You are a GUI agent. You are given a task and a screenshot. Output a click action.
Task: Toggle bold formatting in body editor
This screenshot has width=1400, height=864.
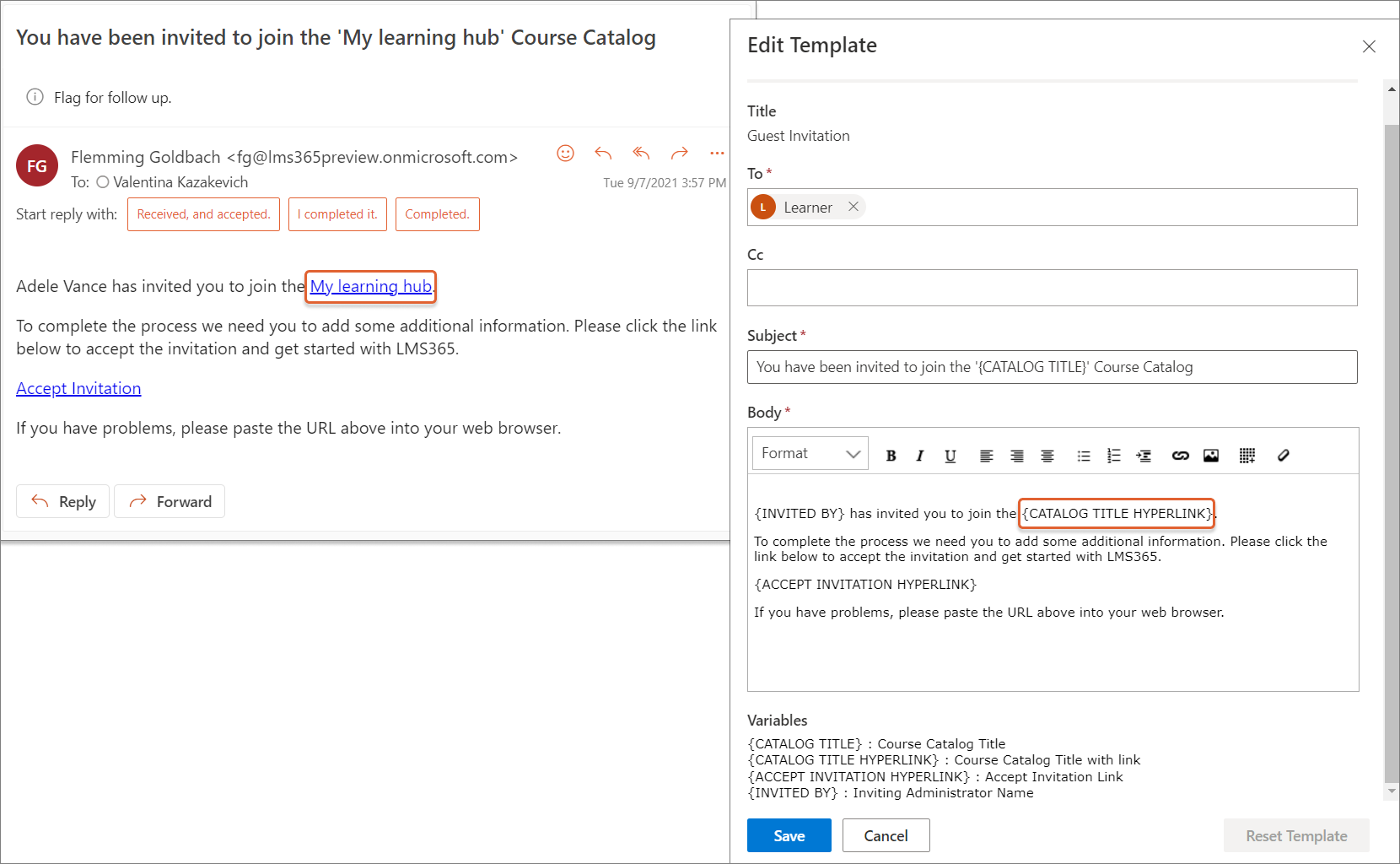891,456
